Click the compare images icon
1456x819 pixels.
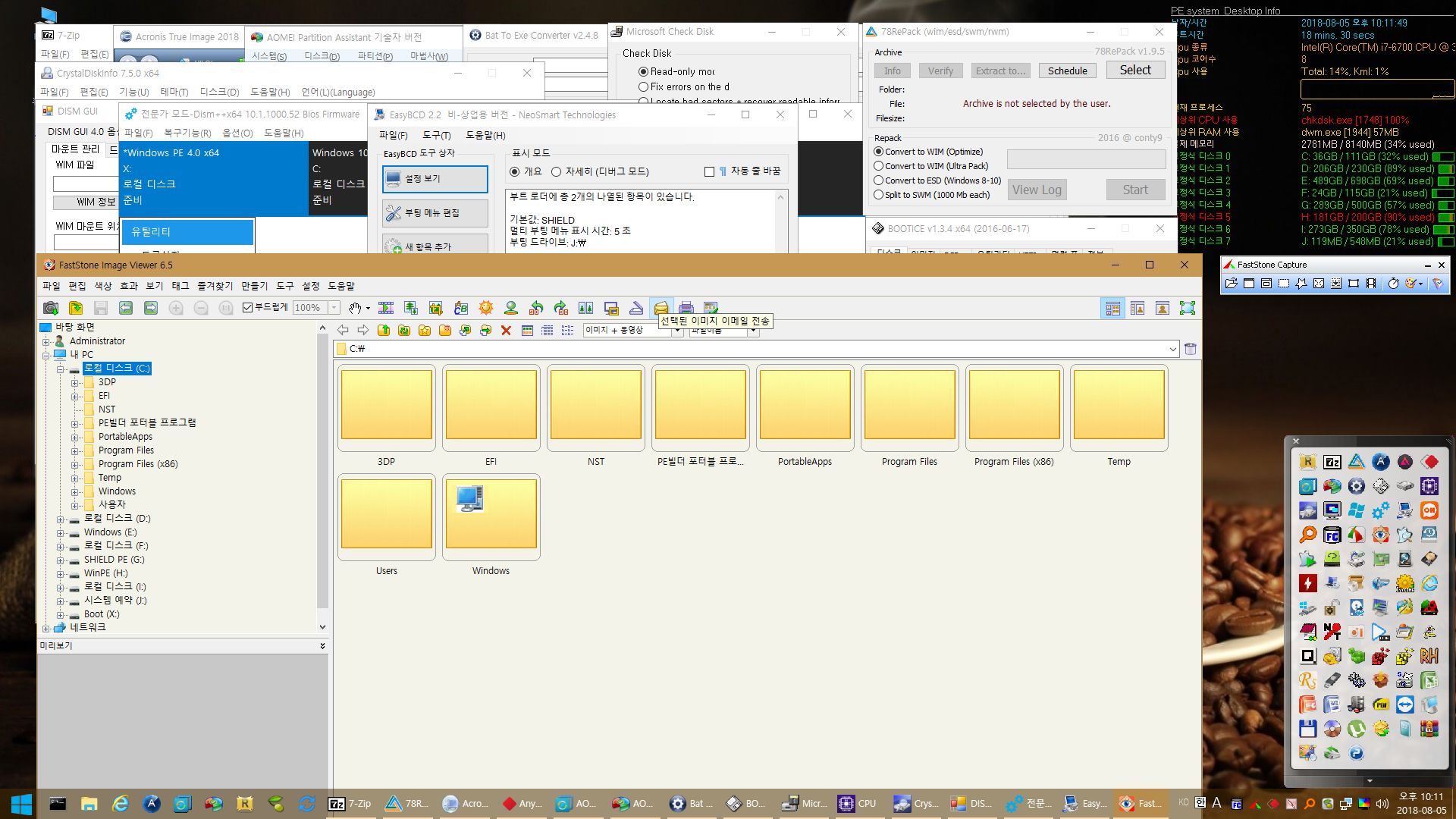[x=586, y=308]
